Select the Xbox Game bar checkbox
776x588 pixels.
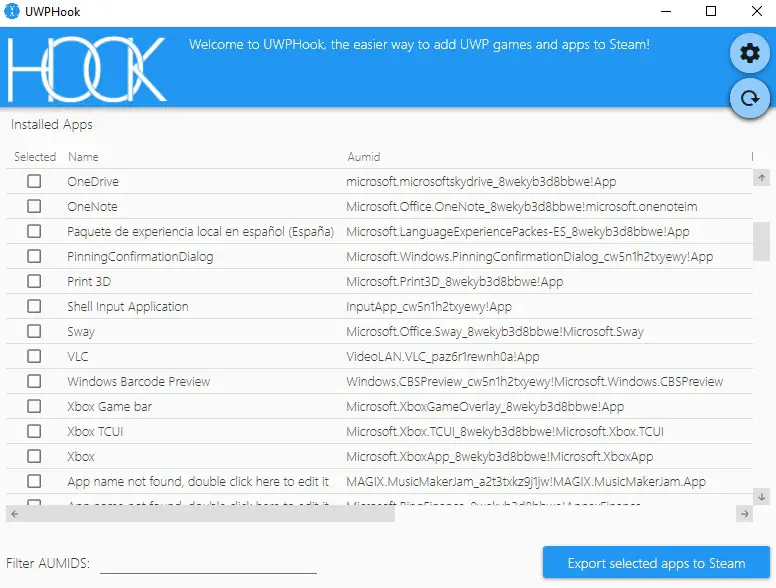34,406
